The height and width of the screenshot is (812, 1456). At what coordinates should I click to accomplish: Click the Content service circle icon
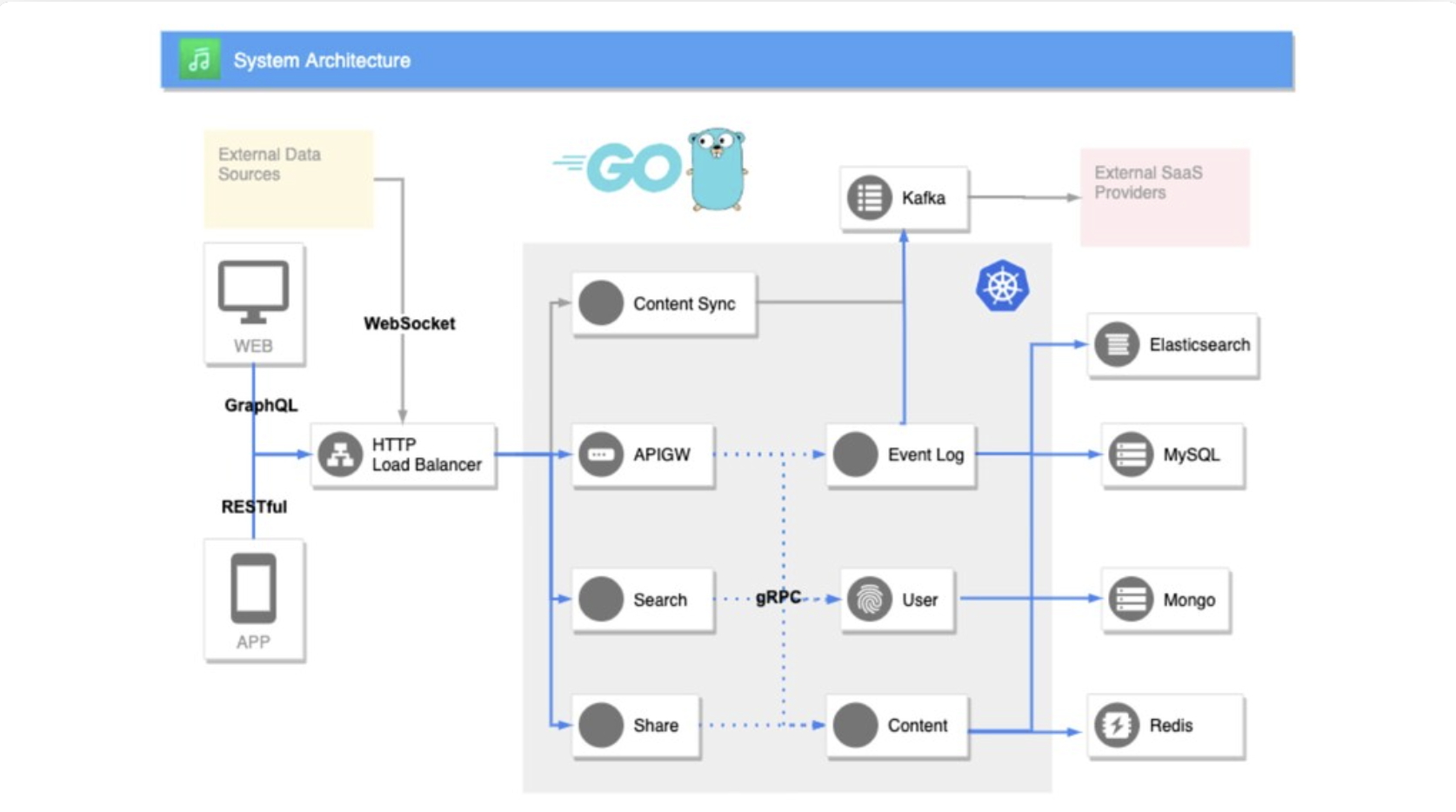855,725
